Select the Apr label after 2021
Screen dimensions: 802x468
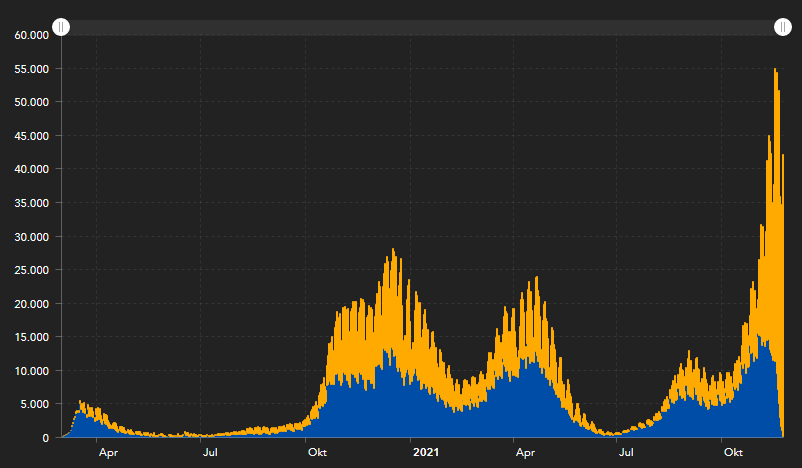[524, 452]
